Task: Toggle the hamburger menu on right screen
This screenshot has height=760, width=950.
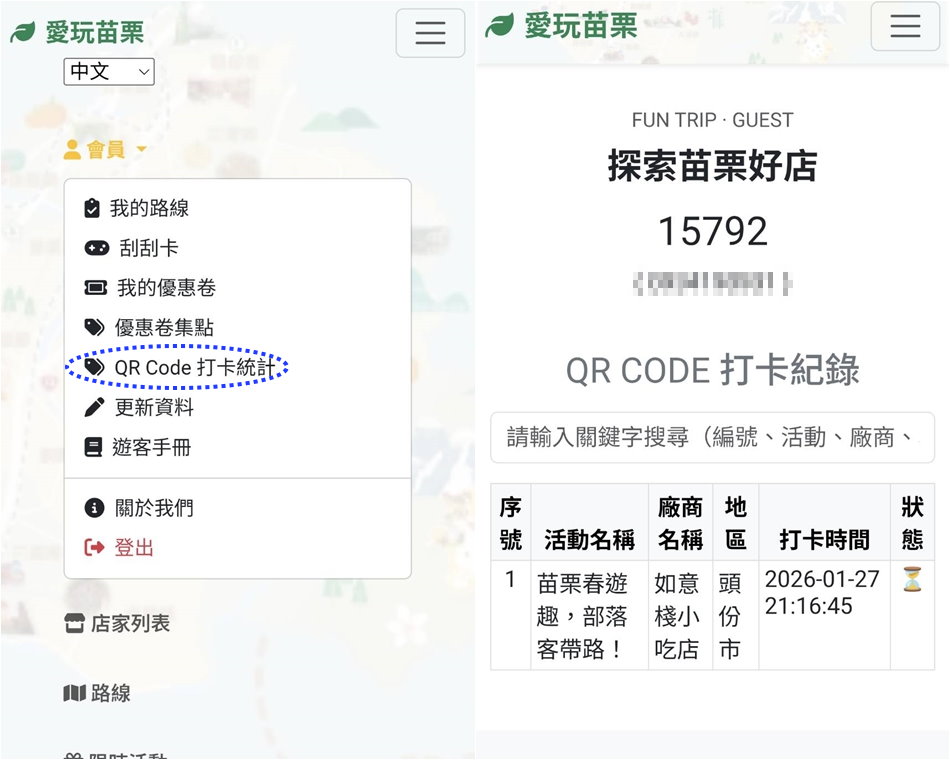Action: tap(904, 26)
